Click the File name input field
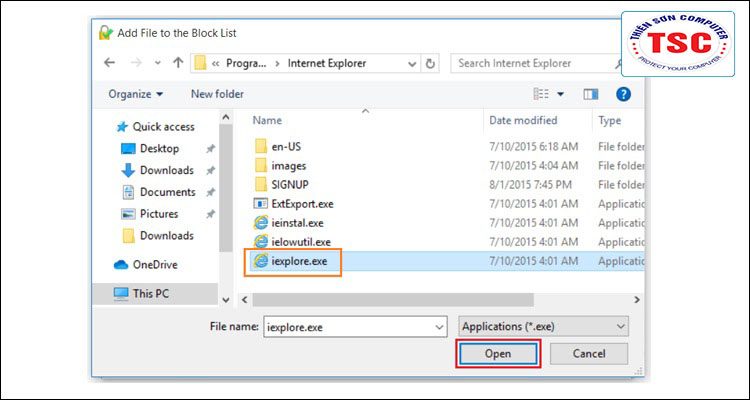The height and width of the screenshot is (400, 750). pos(355,327)
